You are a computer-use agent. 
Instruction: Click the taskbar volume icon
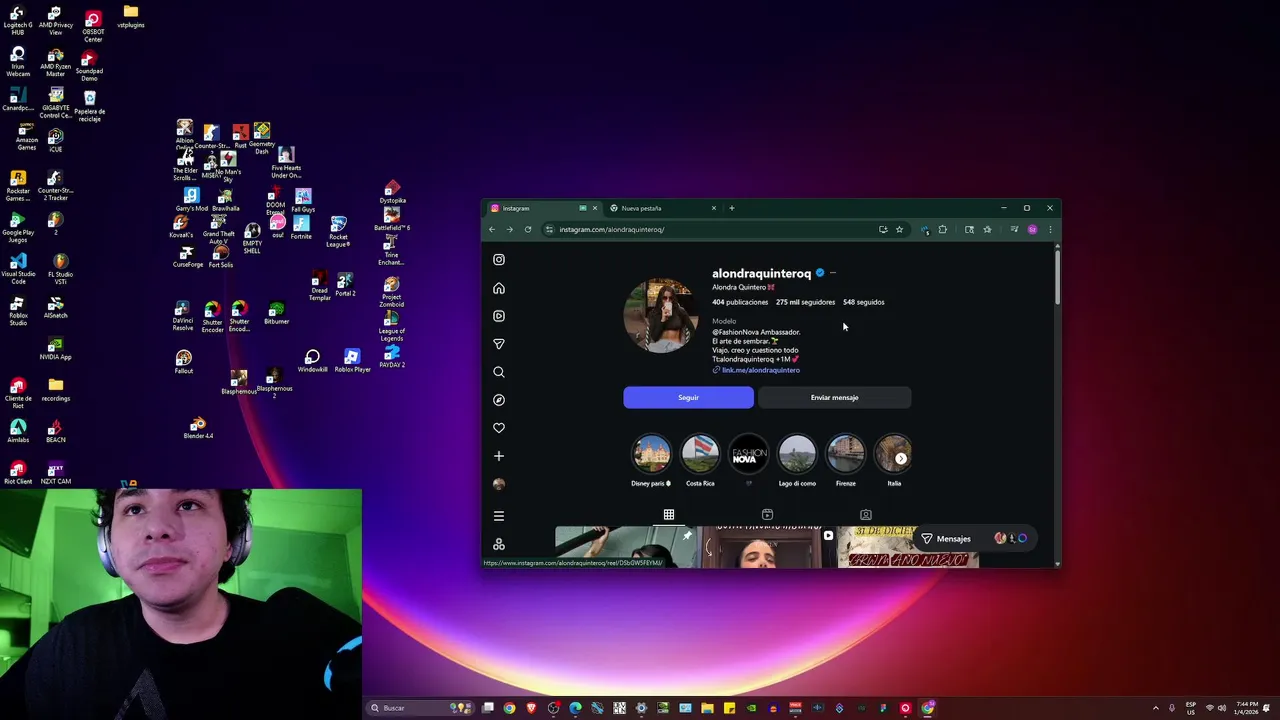(1224, 708)
